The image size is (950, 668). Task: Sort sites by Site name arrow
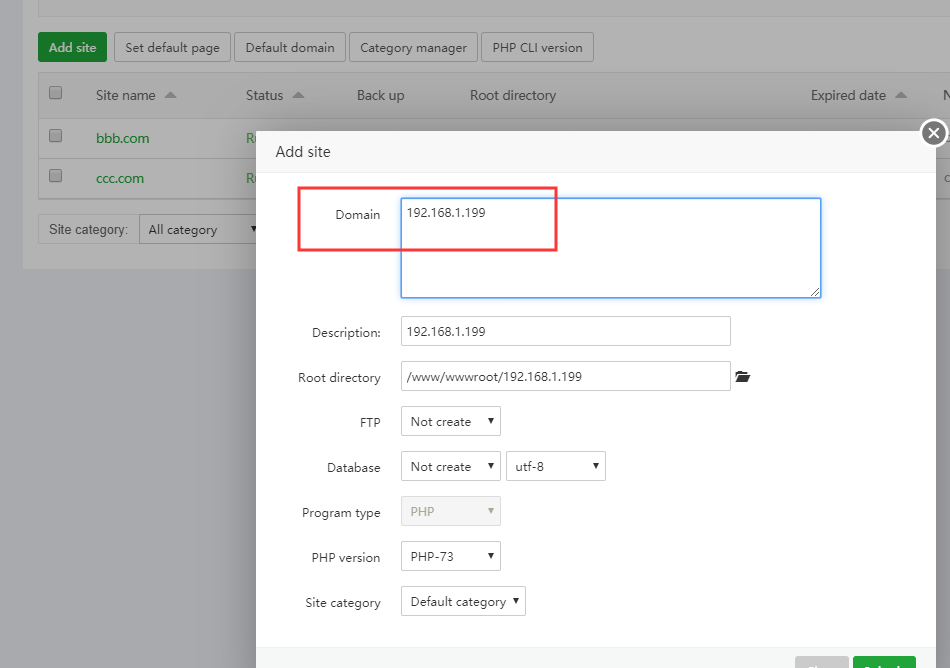(x=170, y=96)
